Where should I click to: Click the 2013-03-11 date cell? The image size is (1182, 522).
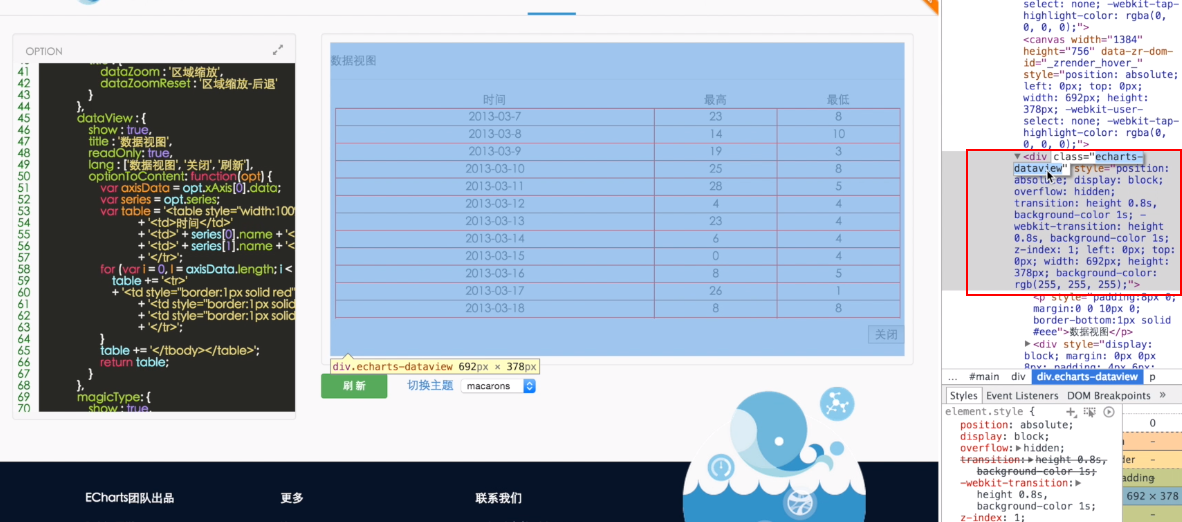click(495, 186)
